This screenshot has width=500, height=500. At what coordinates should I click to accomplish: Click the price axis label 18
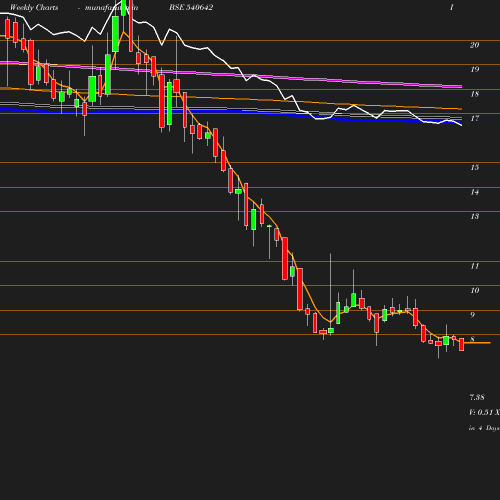point(475,94)
